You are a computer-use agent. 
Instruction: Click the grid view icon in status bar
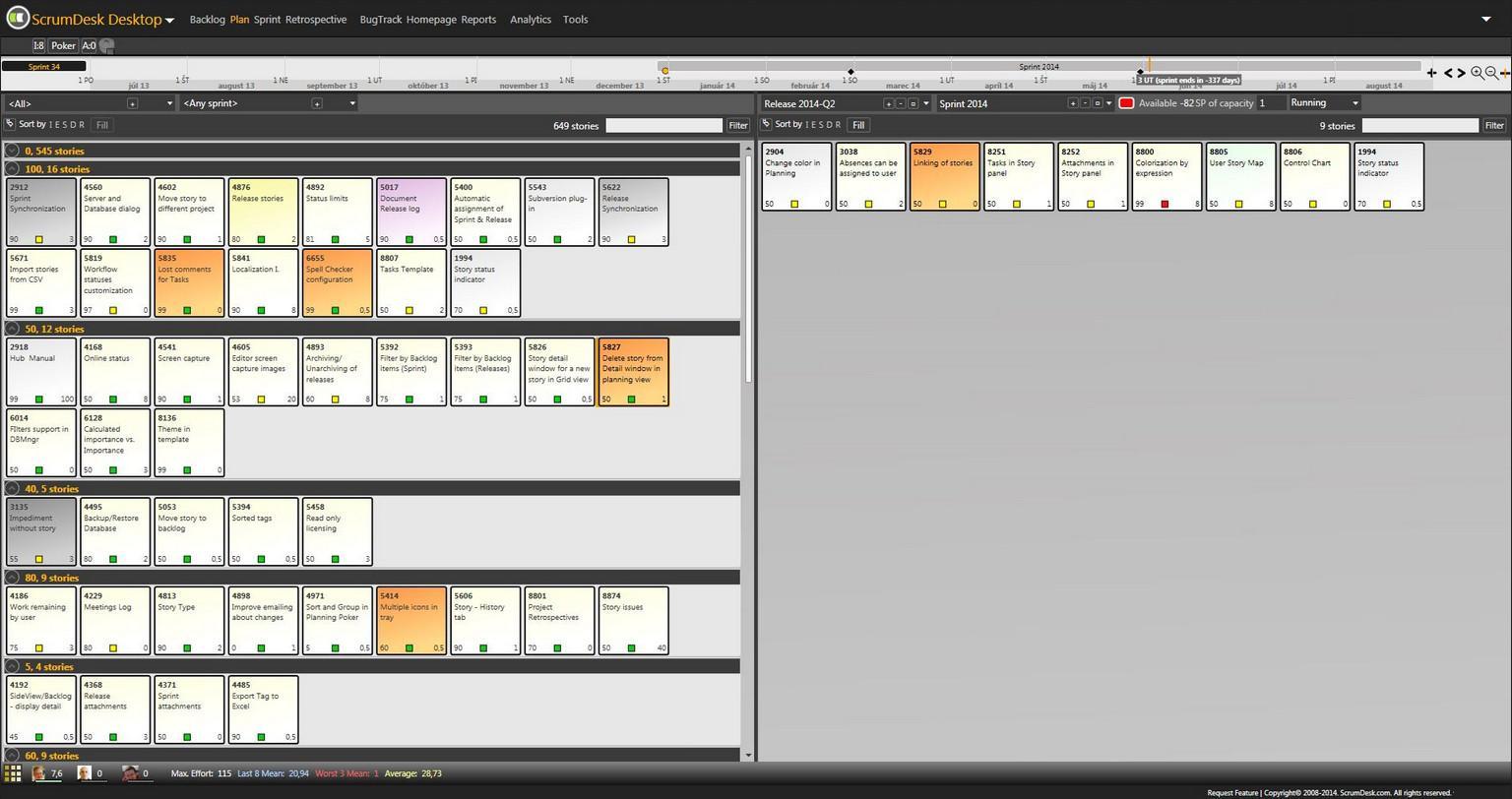coord(13,773)
